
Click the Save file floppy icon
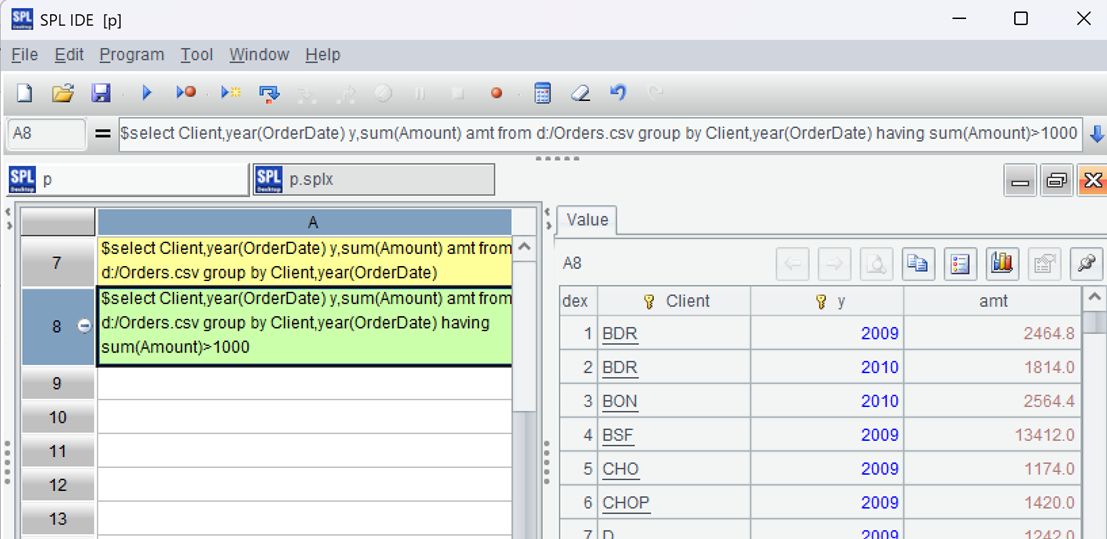(101, 93)
